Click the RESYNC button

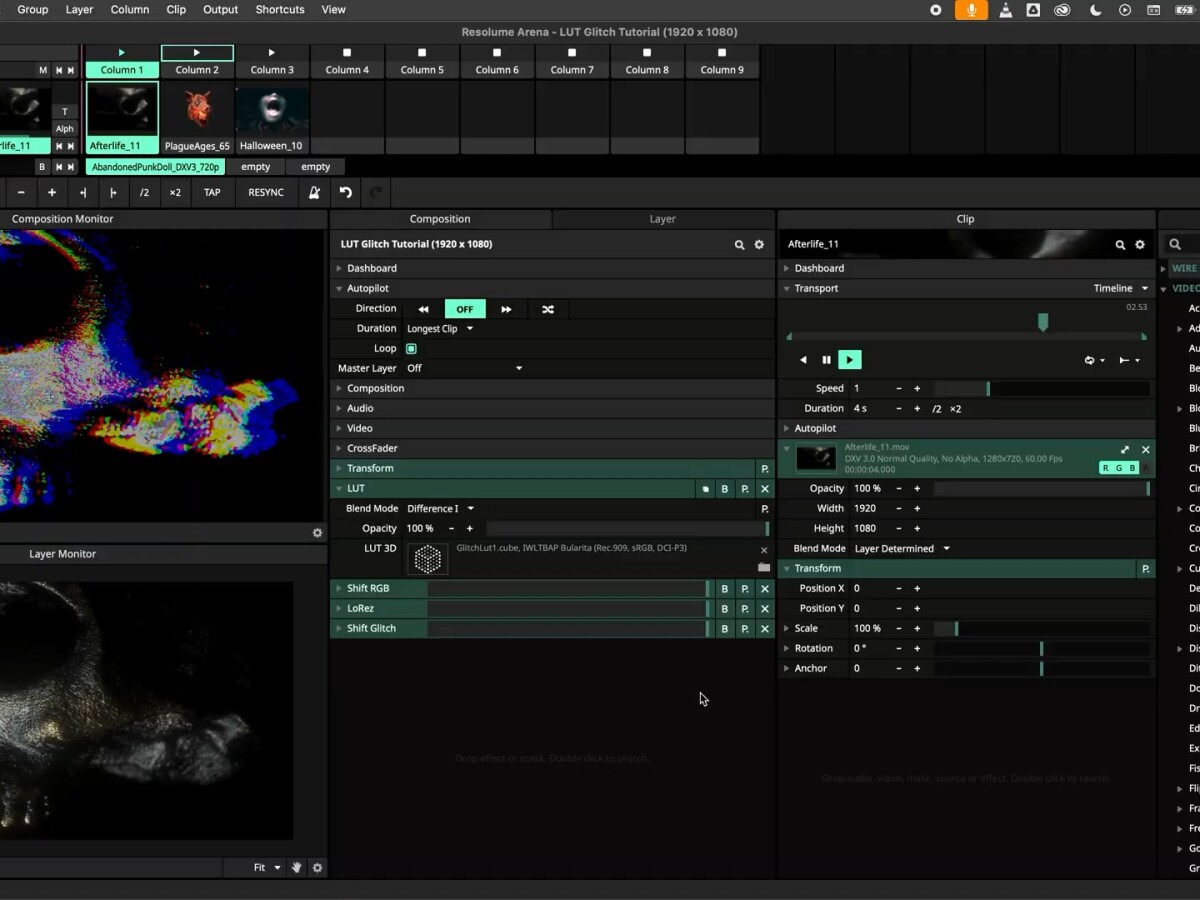266,193
